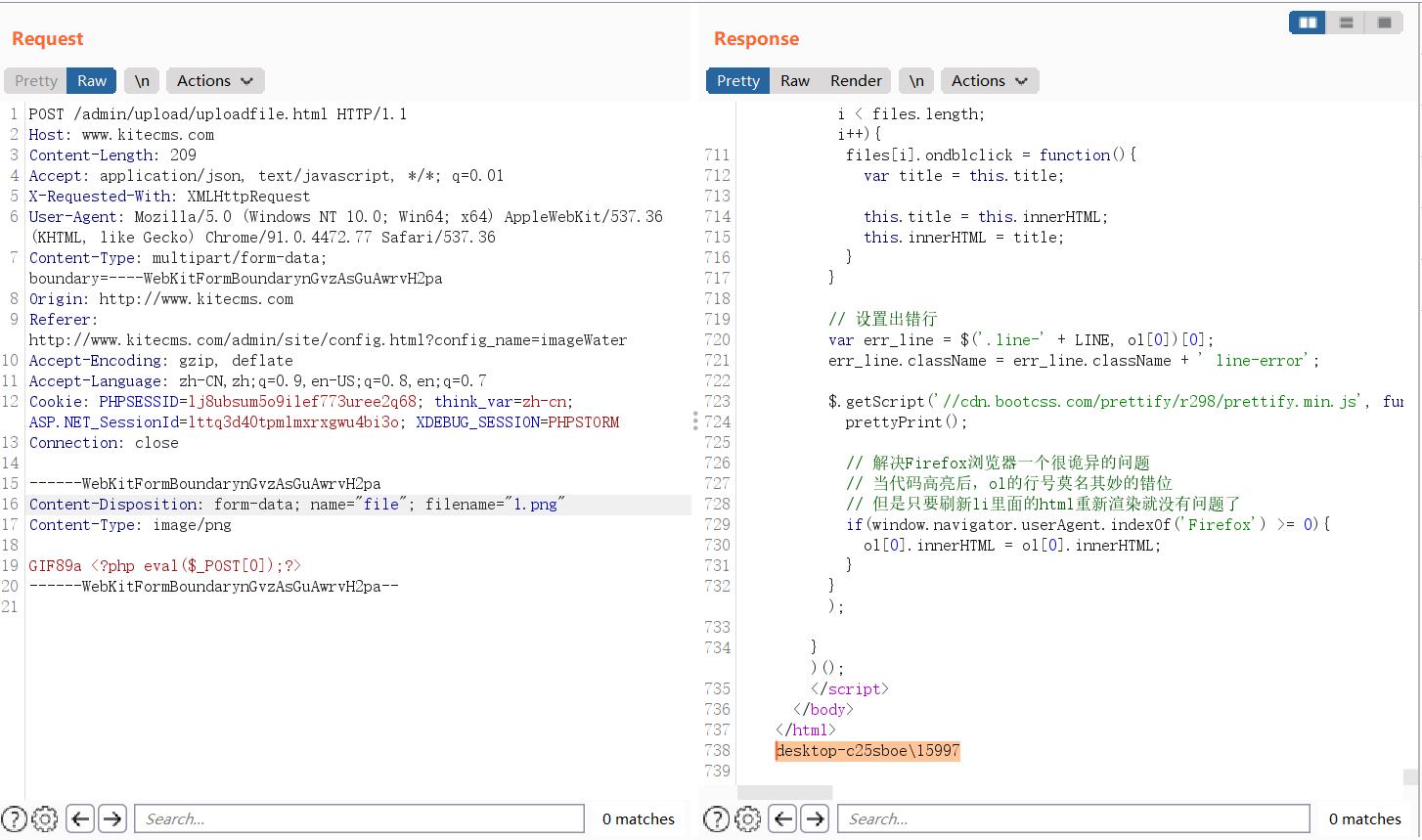Click the POST /admin/upload/uploadfile.html request line
Image resolution: width=1422 pixels, height=840 pixels.
[218, 113]
